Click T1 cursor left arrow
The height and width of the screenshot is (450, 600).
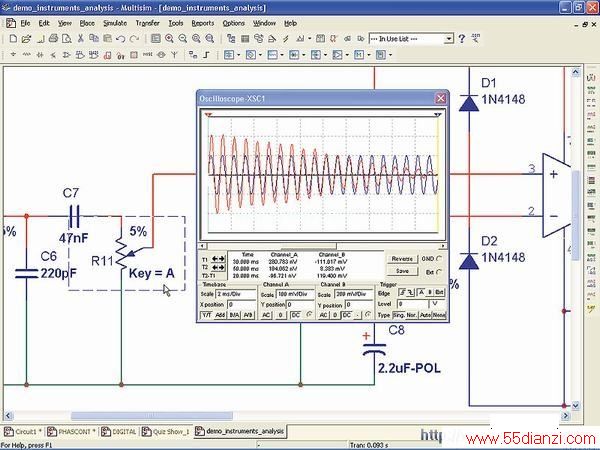215,259
